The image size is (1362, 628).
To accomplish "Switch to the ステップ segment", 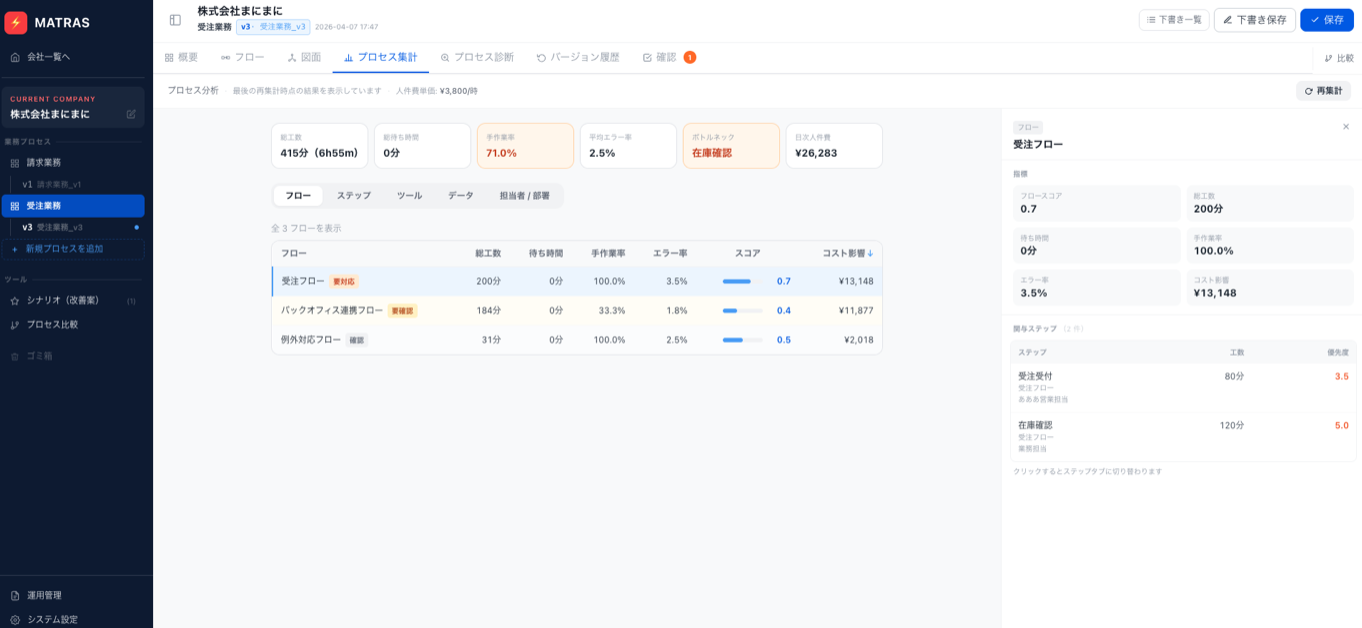I will click(353, 196).
